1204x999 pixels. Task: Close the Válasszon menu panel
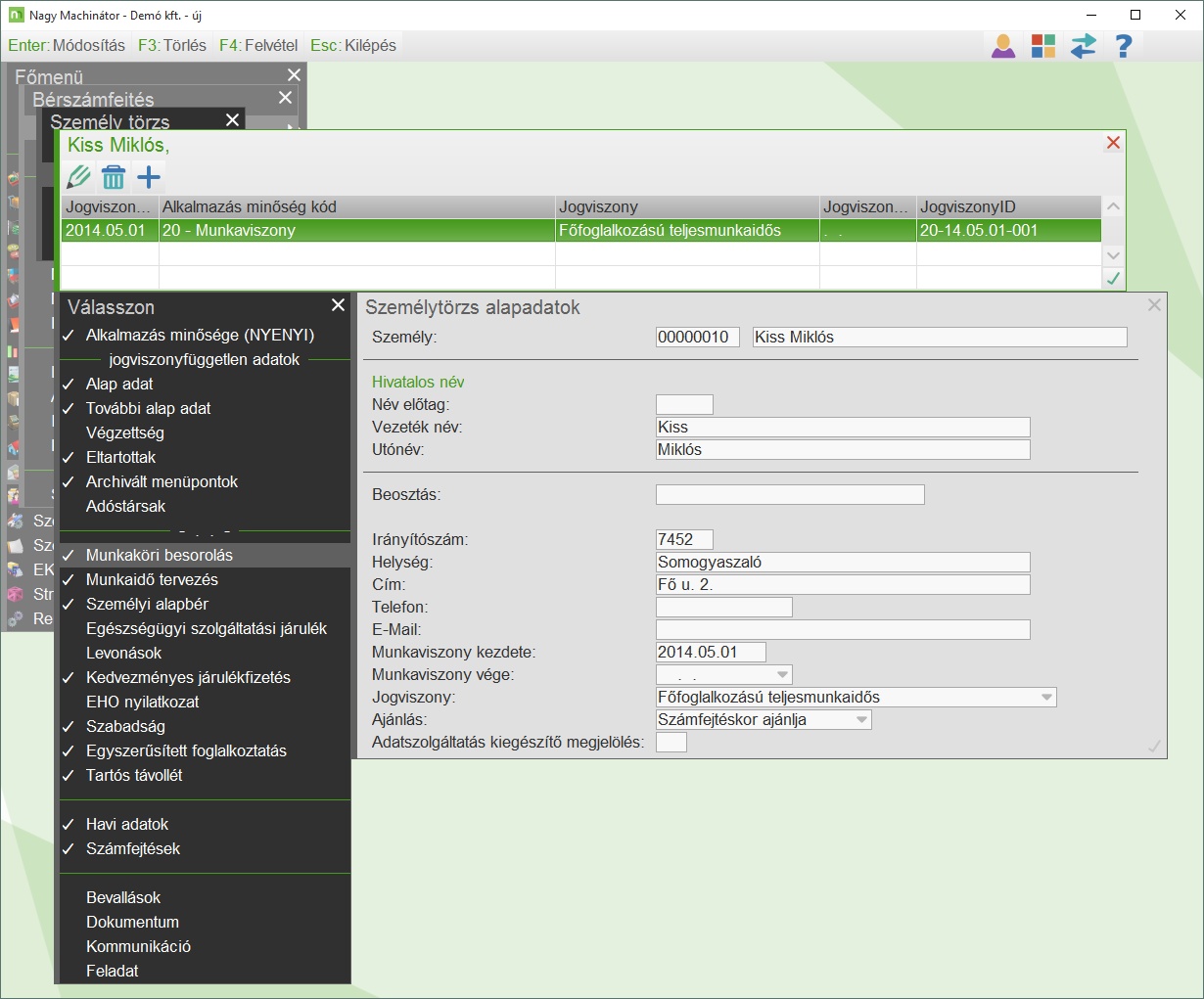[x=338, y=305]
